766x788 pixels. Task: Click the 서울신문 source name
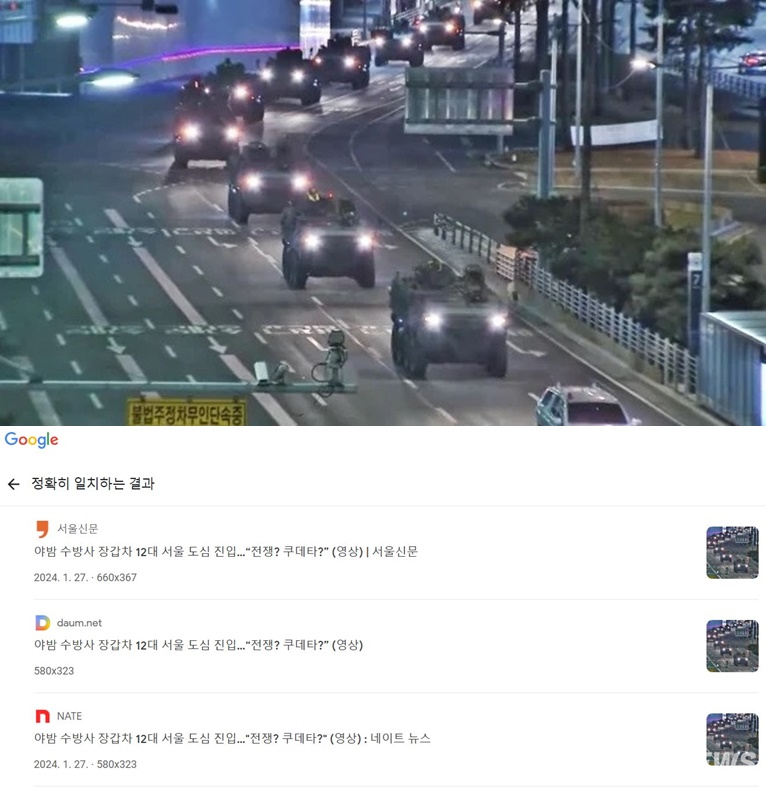[x=77, y=529]
